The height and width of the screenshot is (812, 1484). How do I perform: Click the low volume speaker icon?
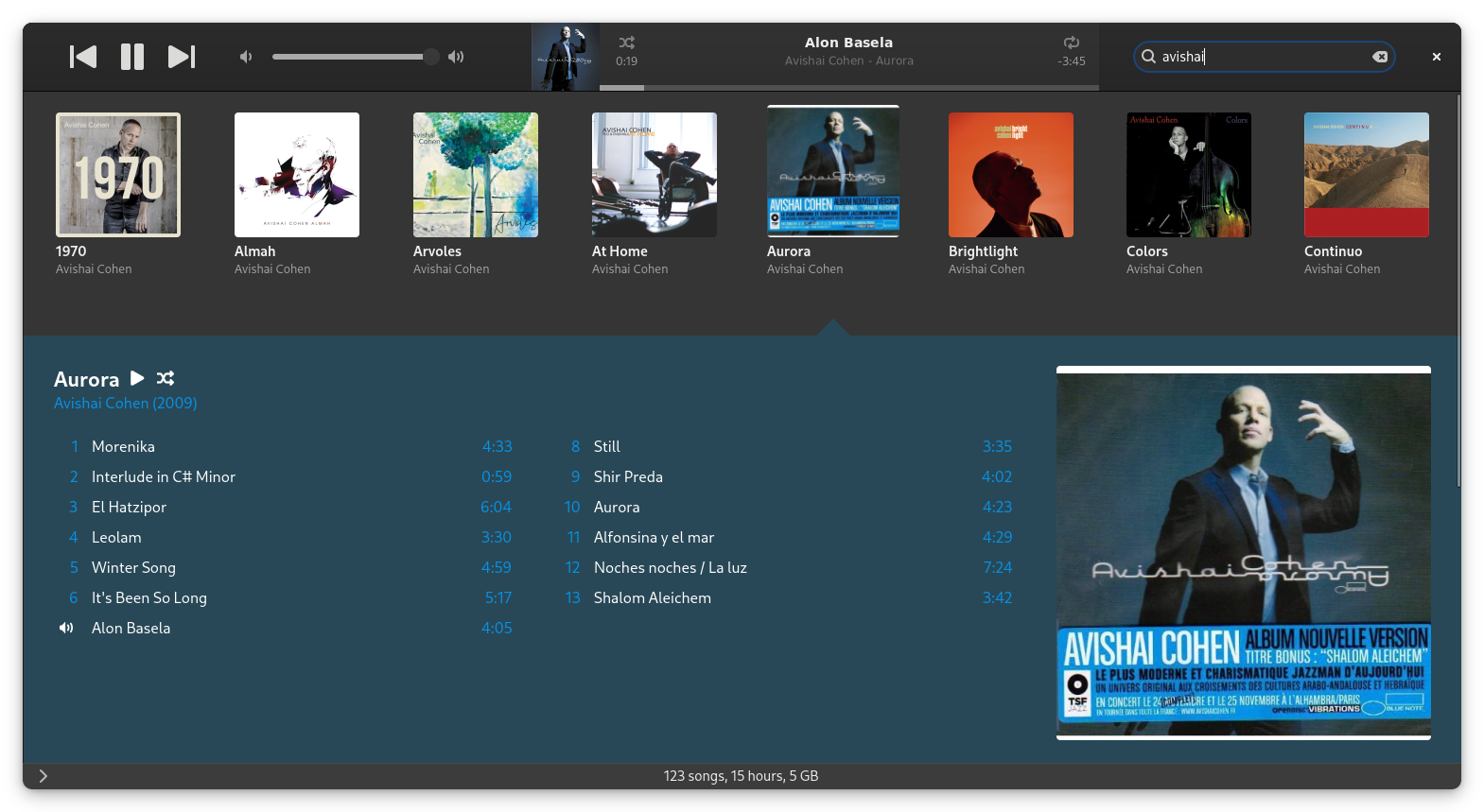click(246, 57)
